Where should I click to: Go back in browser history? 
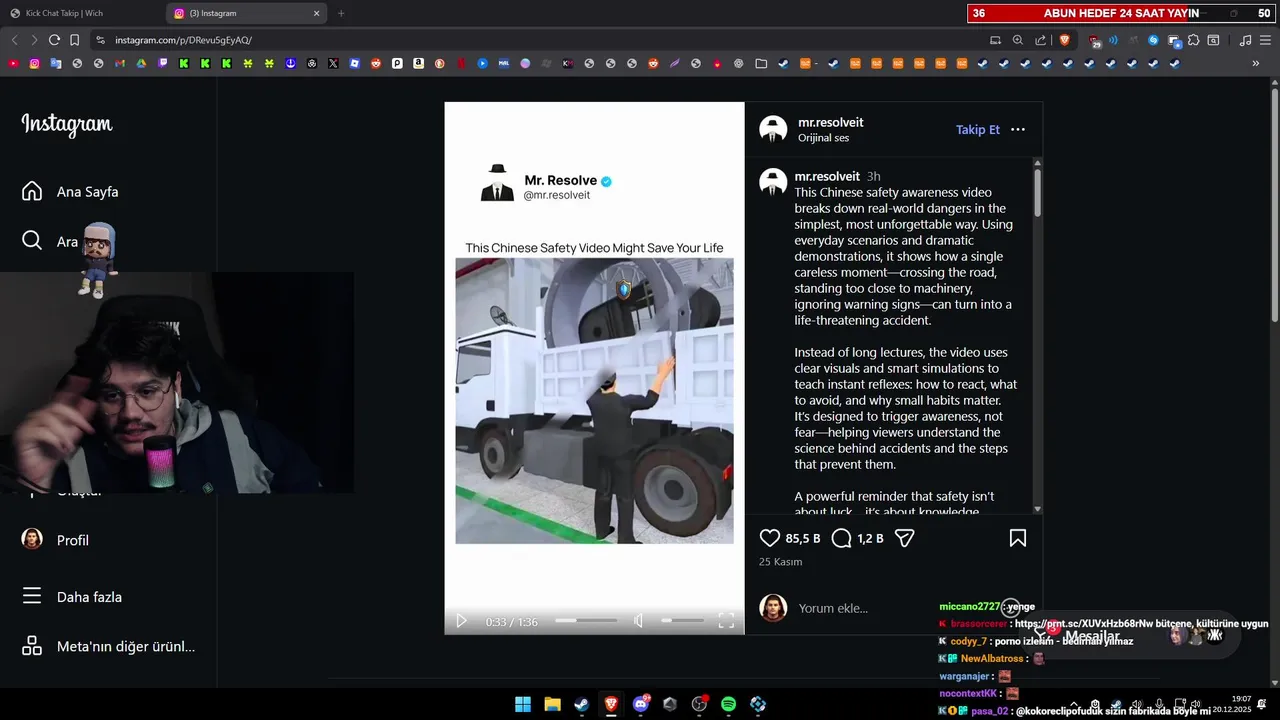(x=14, y=40)
